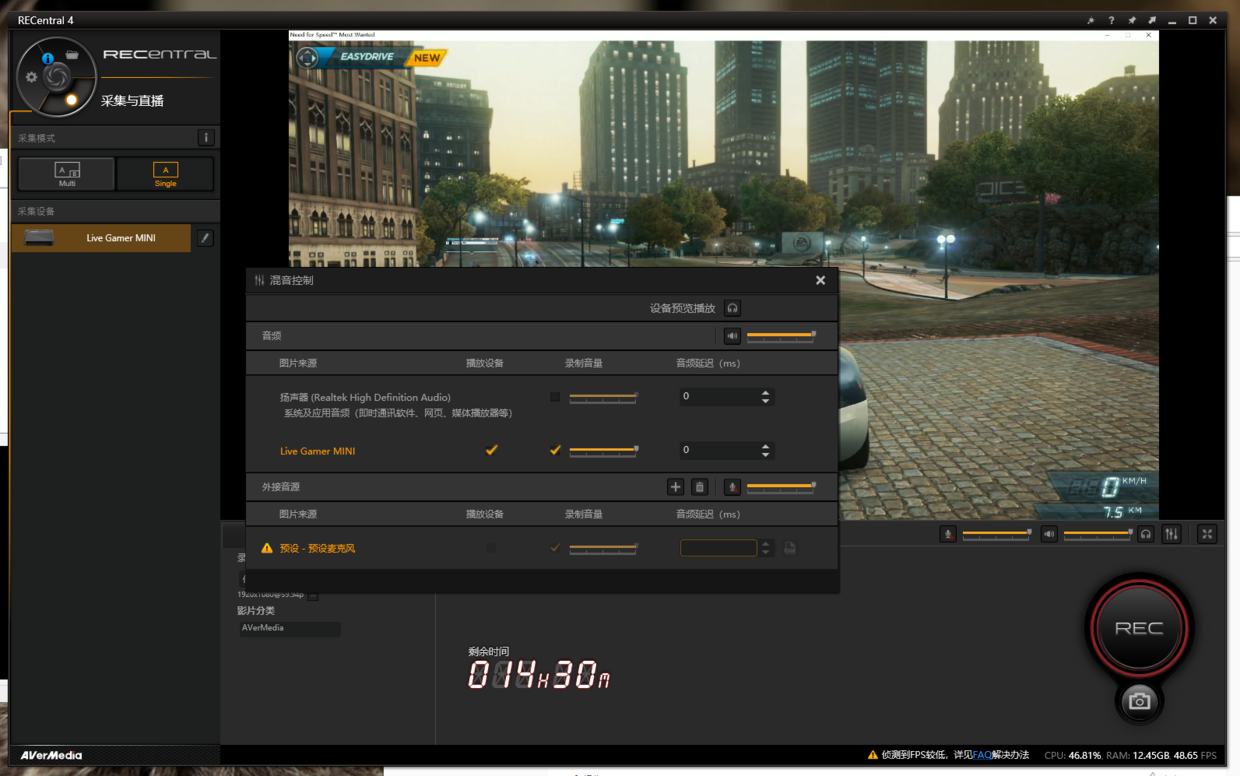Delete external audio source with trash icon
Image resolution: width=1240 pixels, height=776 pixels.
(700, 487)
